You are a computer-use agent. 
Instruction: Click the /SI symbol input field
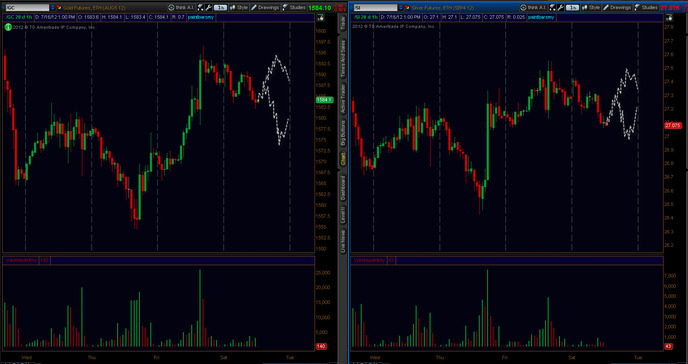pyautogui.click(x=374, y=8)
